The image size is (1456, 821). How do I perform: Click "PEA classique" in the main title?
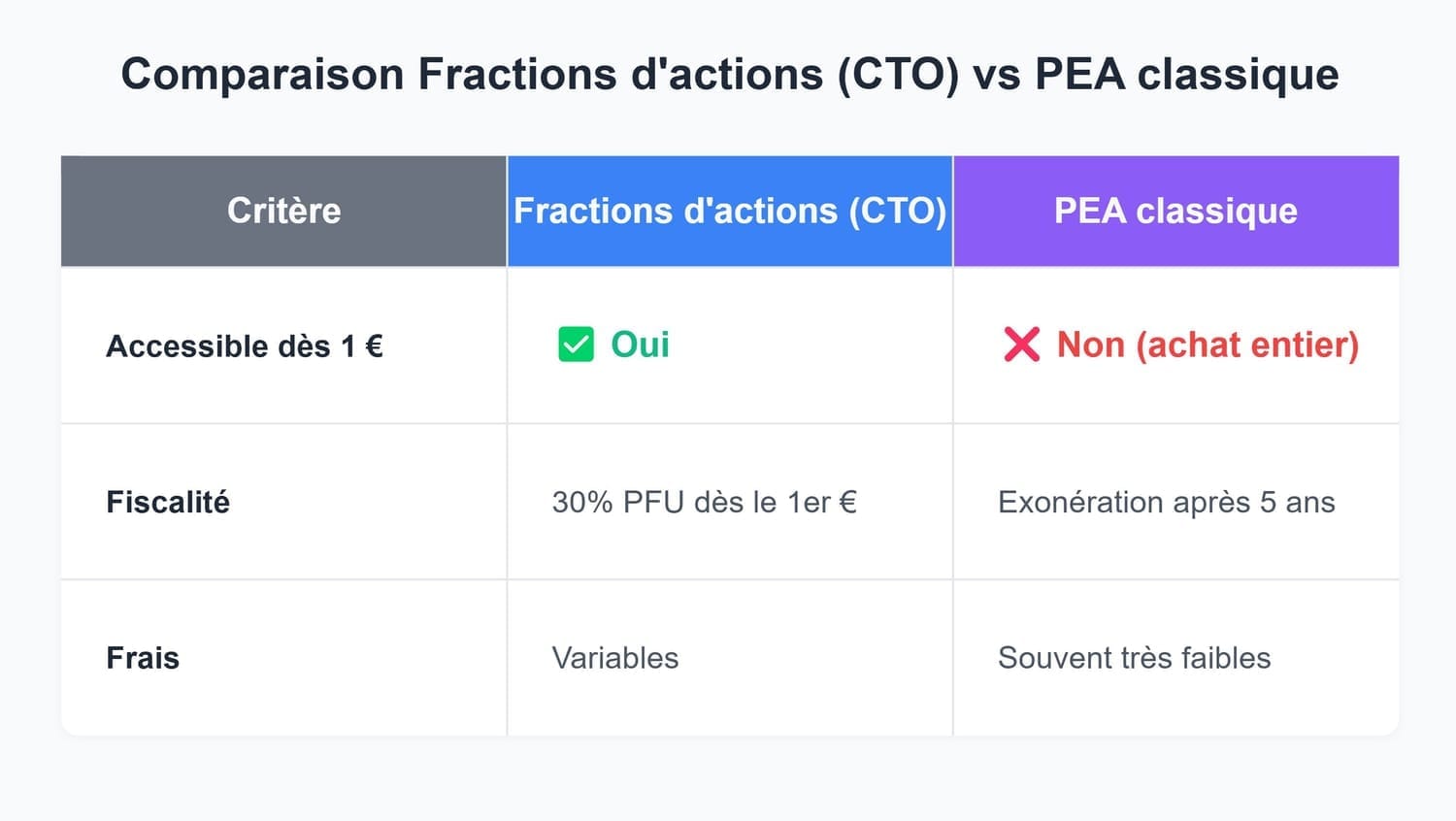tap(1186, 75)
